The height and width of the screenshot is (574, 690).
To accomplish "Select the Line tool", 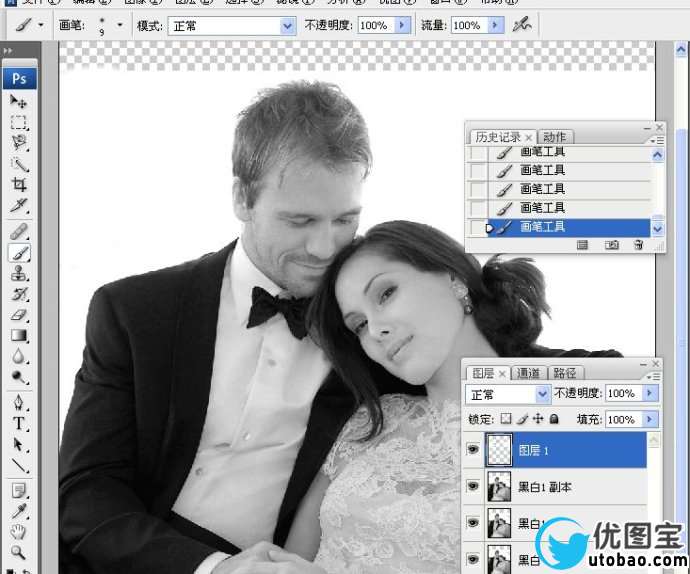I will click(x=18, y=466).
